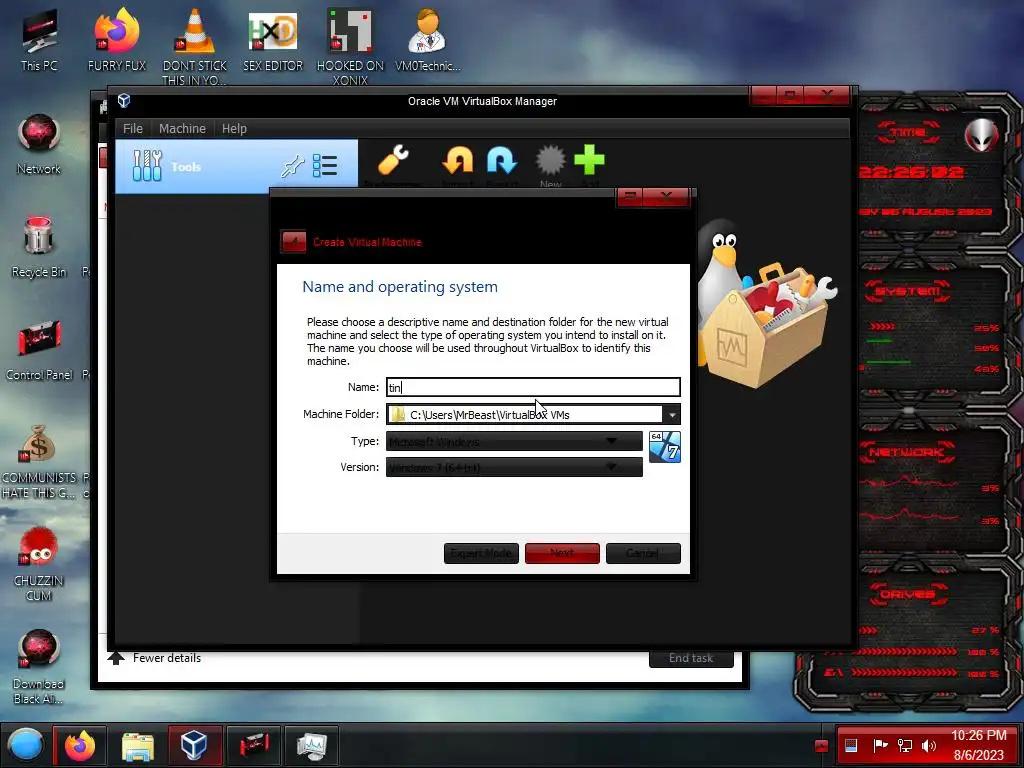Click the NETWORK gadget header
This screenshot has height=768, width=1024.
[x=908, y=452]
